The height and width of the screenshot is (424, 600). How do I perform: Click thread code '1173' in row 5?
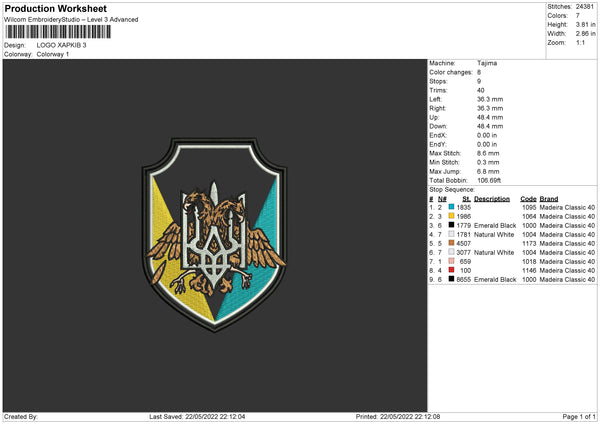point(529,243)
